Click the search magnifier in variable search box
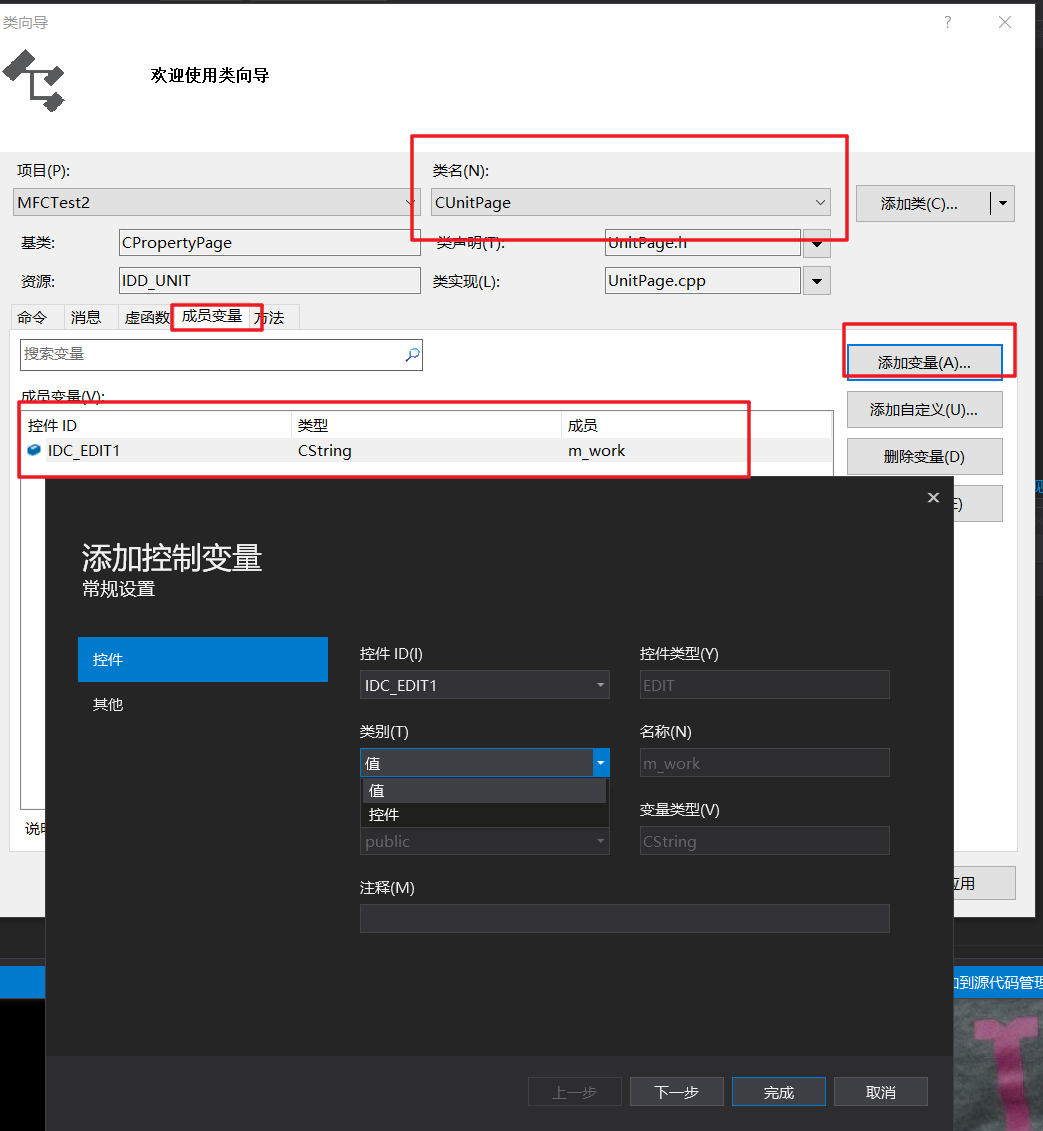The image size is (1043, 1131). (412, 354)
